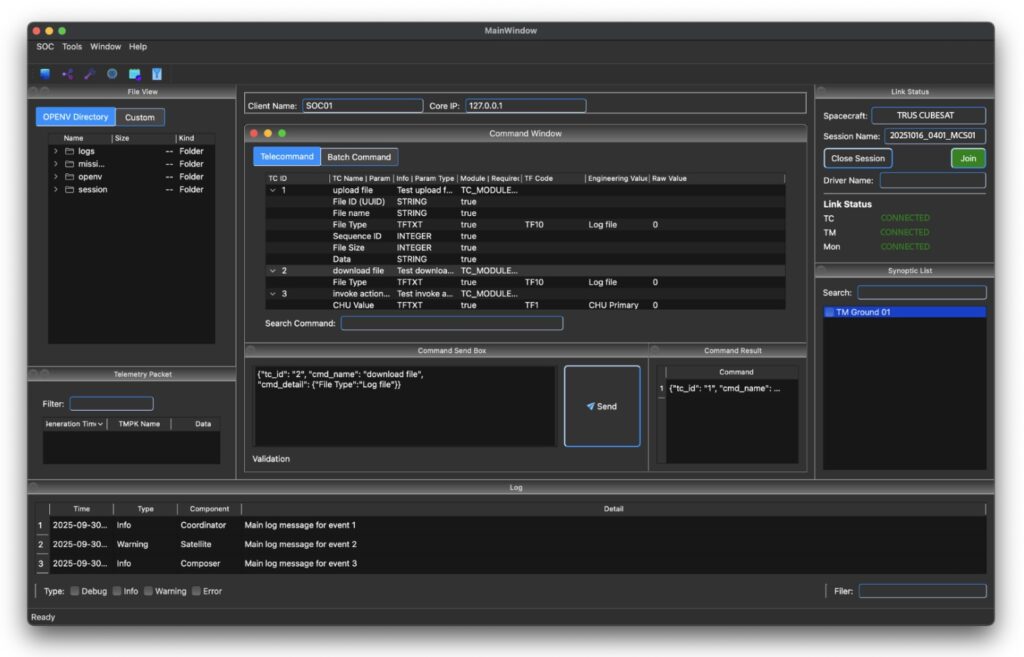
Task: Enable the Debug log type checkbox
Action: point(75,591)
